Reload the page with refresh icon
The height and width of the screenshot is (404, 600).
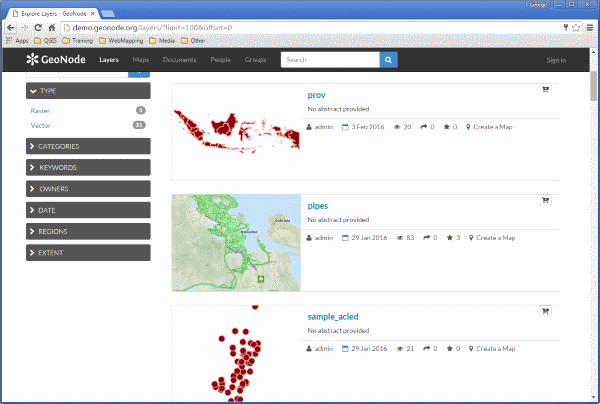(38, 28)
